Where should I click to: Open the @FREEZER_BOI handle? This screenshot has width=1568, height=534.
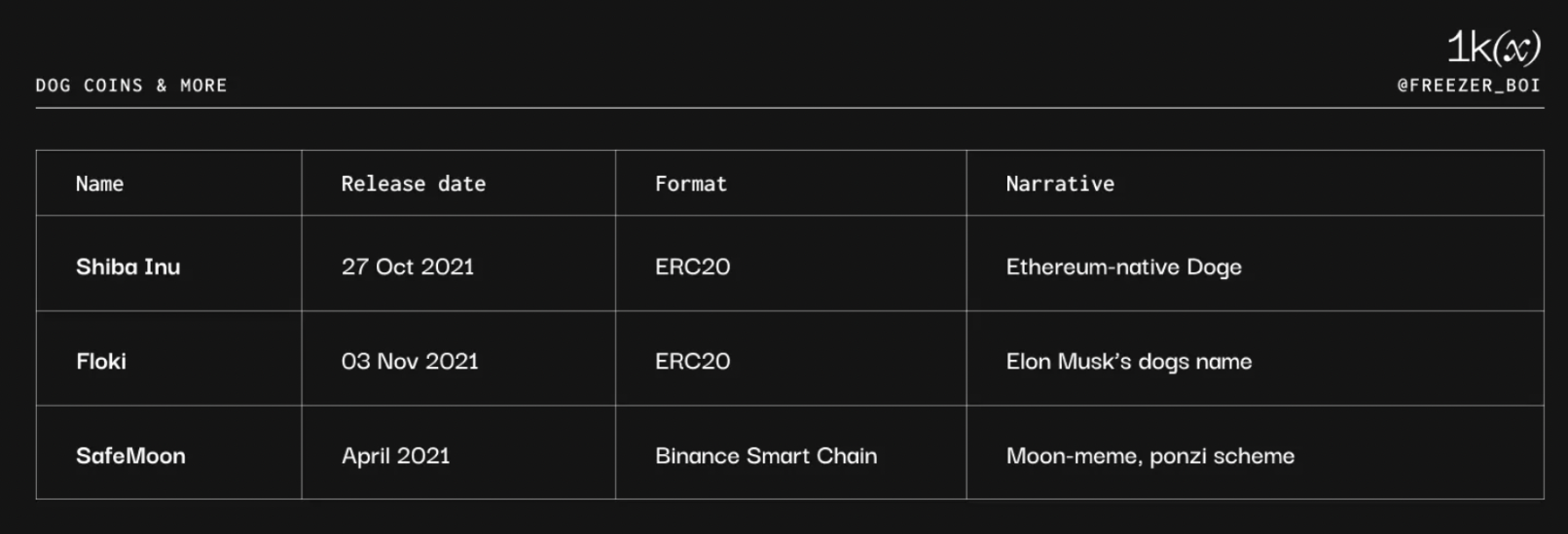1469,86
